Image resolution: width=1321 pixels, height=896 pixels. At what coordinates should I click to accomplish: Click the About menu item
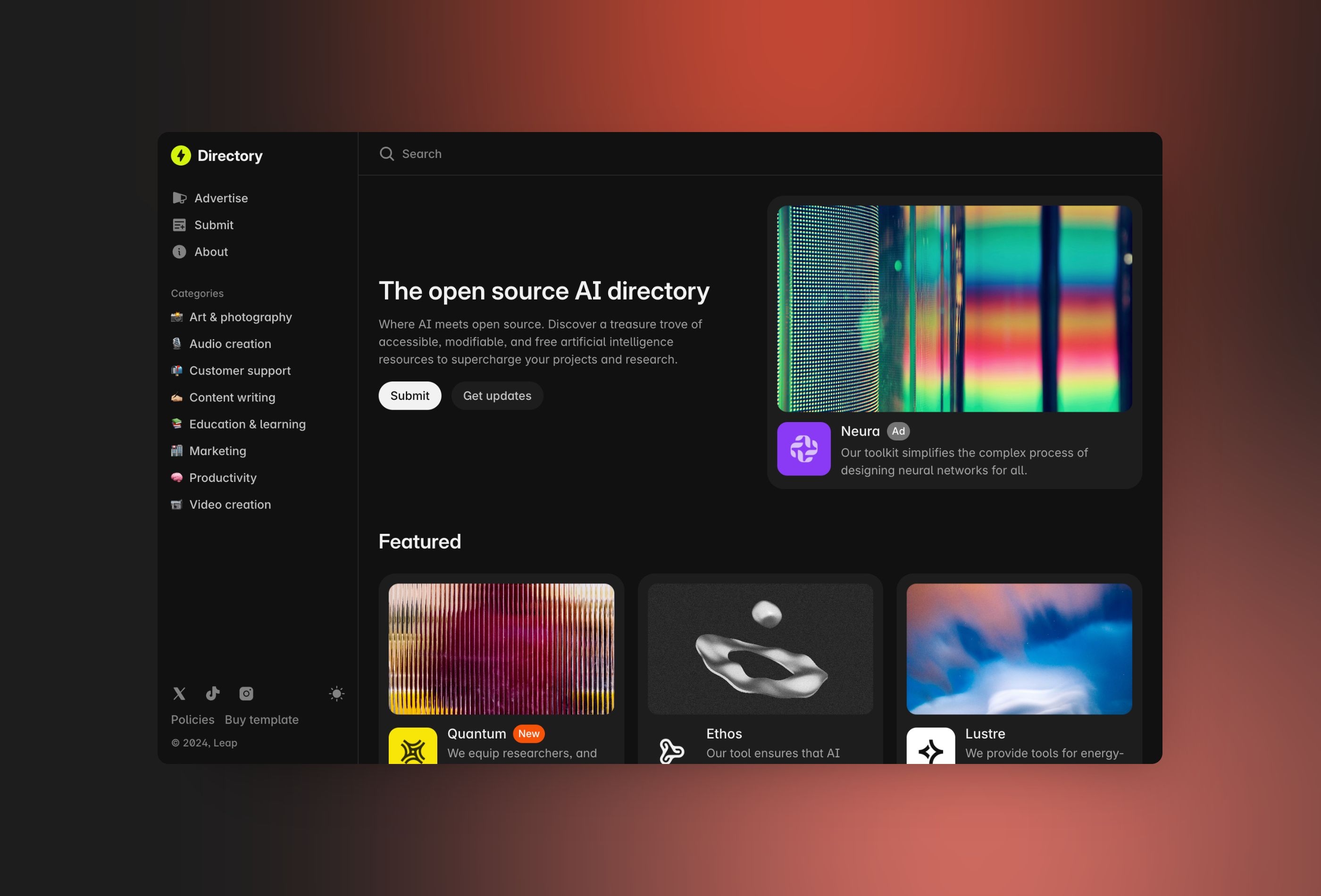pyautogui.click(x=211, y=252)
